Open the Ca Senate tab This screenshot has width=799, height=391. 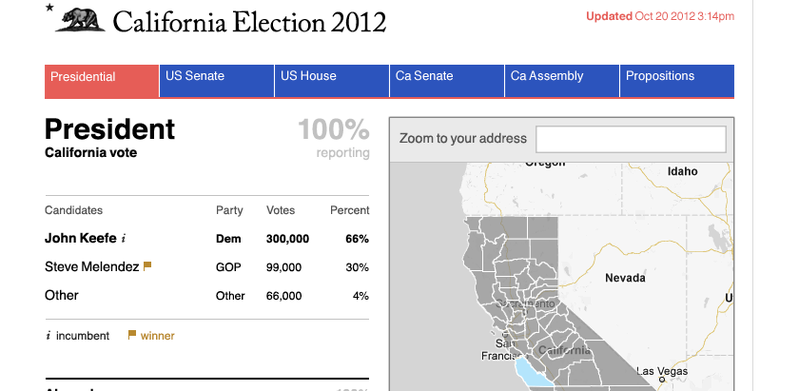coord(447,81)
